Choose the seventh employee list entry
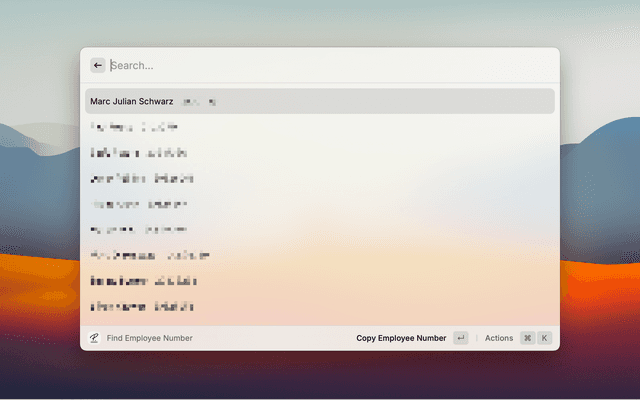Viewport: 640px width, 400px height. pyautogui.click(x=149, y=255)
